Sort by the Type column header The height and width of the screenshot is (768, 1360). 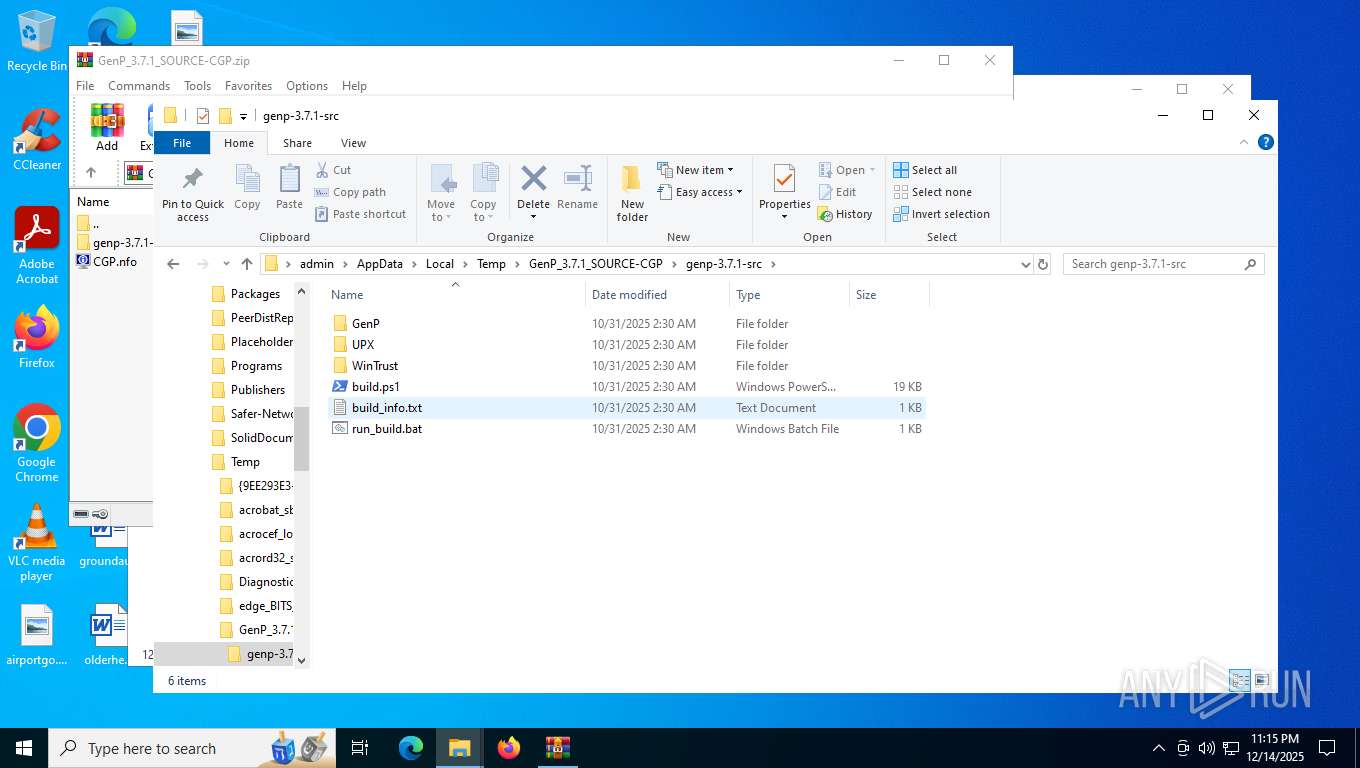790,295
